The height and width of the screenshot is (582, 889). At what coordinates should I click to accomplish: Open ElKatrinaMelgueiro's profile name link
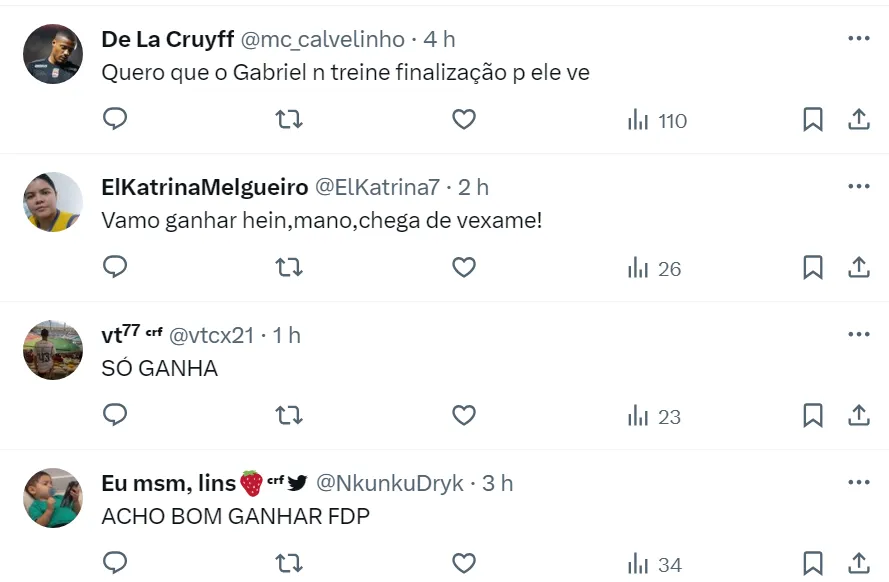point(204,187)
